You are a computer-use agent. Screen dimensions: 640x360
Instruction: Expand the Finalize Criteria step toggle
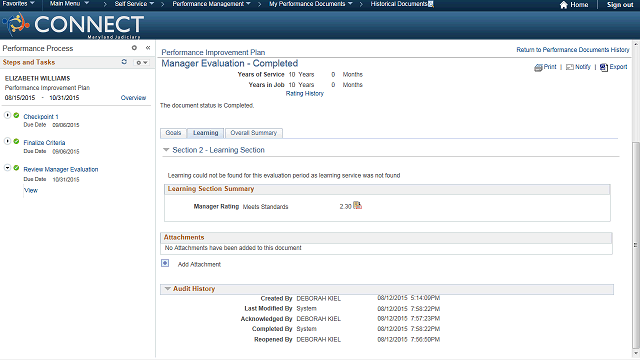pyautogui.click(x=7, y=142)
